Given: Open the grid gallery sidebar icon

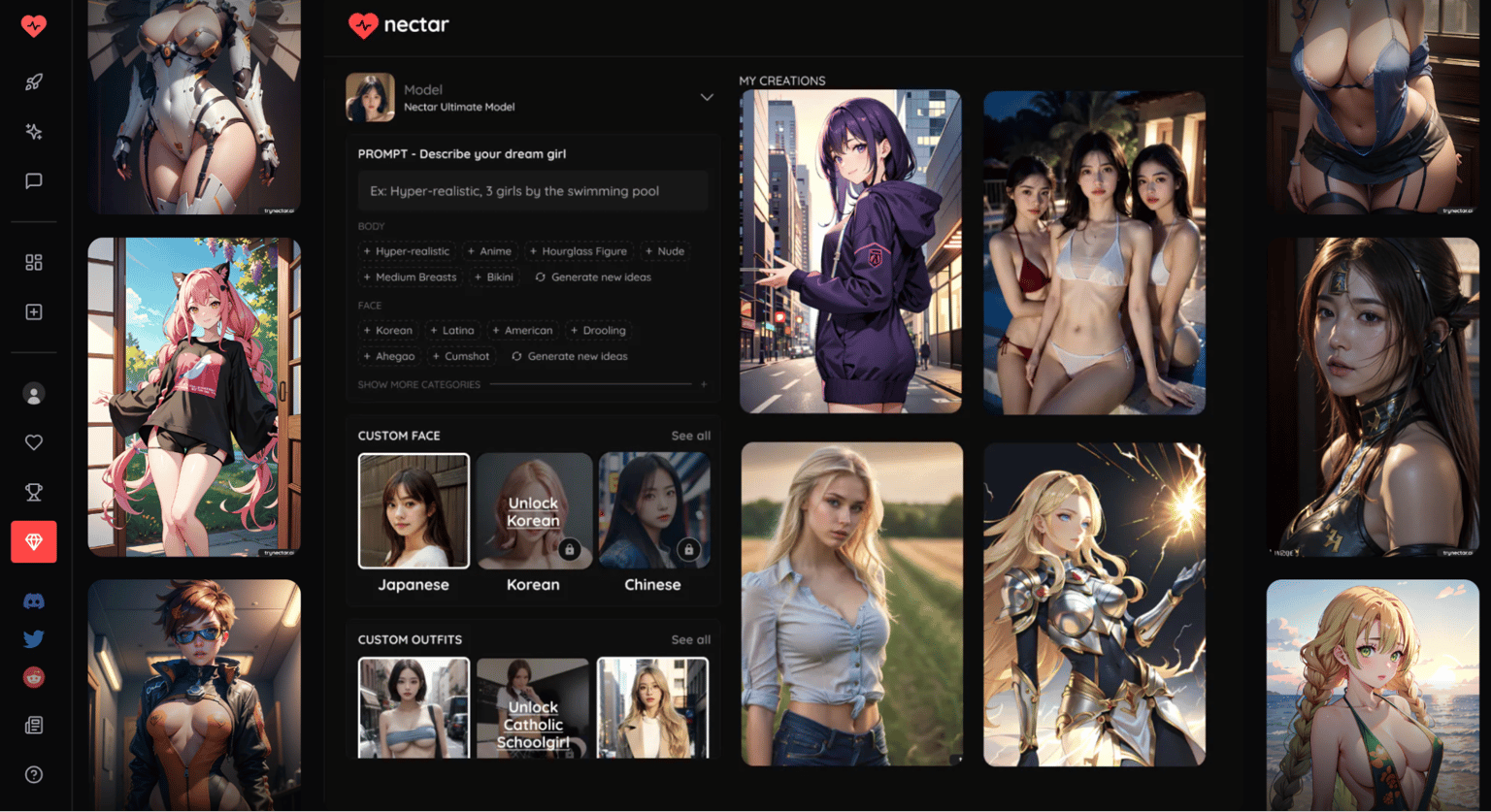Looking at the screenshot, I should click(34, 262).
